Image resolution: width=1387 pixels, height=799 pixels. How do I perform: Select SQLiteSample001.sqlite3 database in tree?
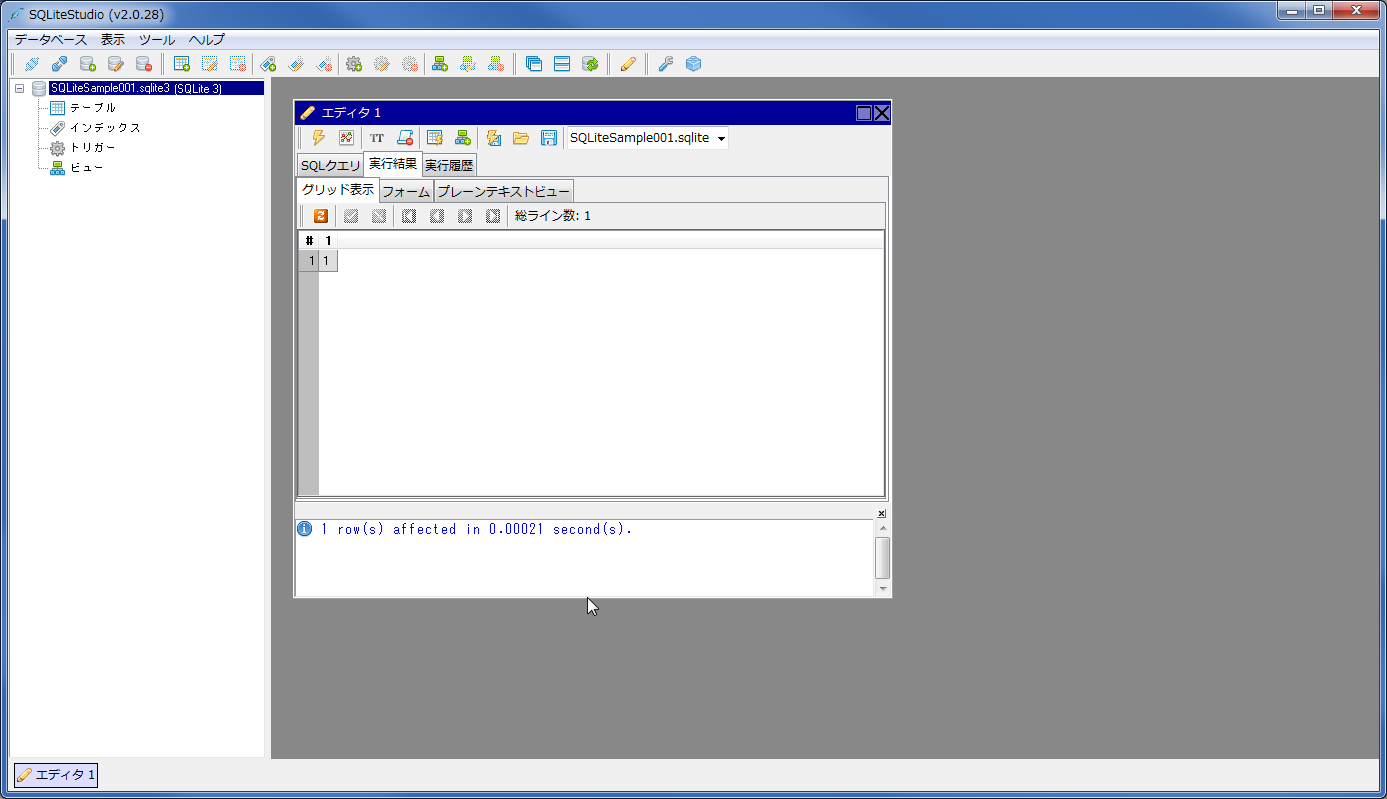point(156,88)
